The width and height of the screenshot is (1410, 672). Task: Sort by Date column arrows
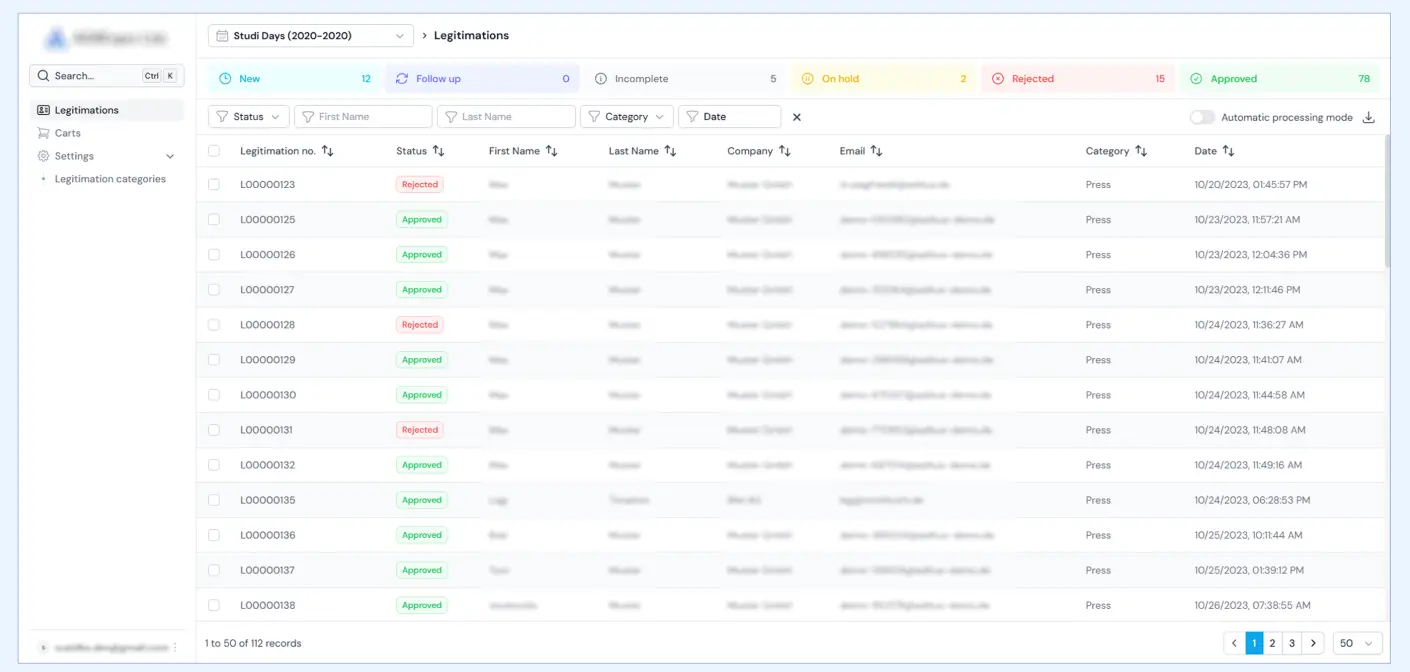[1228, 151]
